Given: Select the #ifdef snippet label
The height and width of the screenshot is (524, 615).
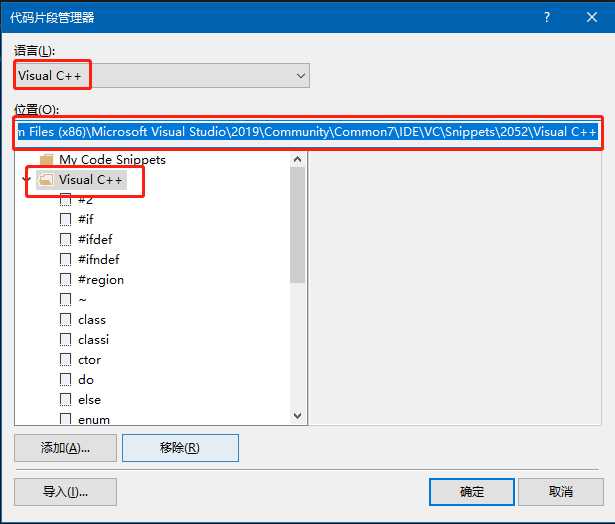Looking at the screenshot, I should click(x=95, y=239).
